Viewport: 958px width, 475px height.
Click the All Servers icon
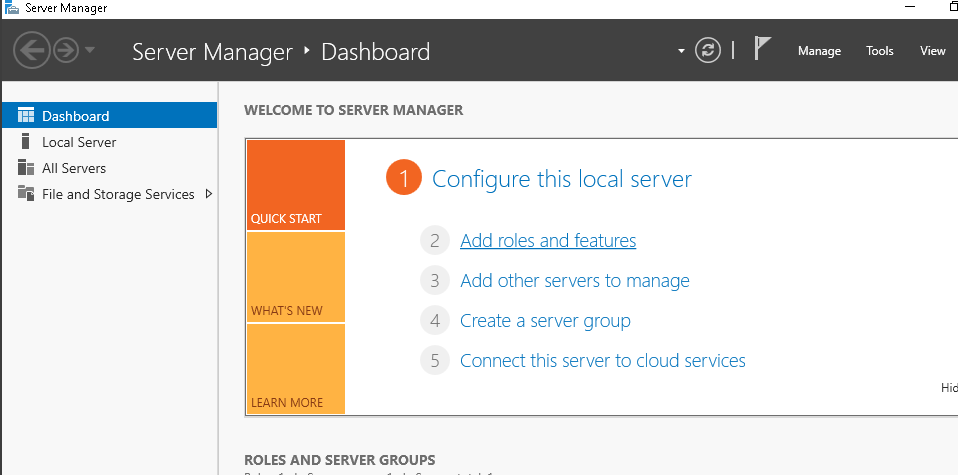pyautogui.click(x=26, y=168)
